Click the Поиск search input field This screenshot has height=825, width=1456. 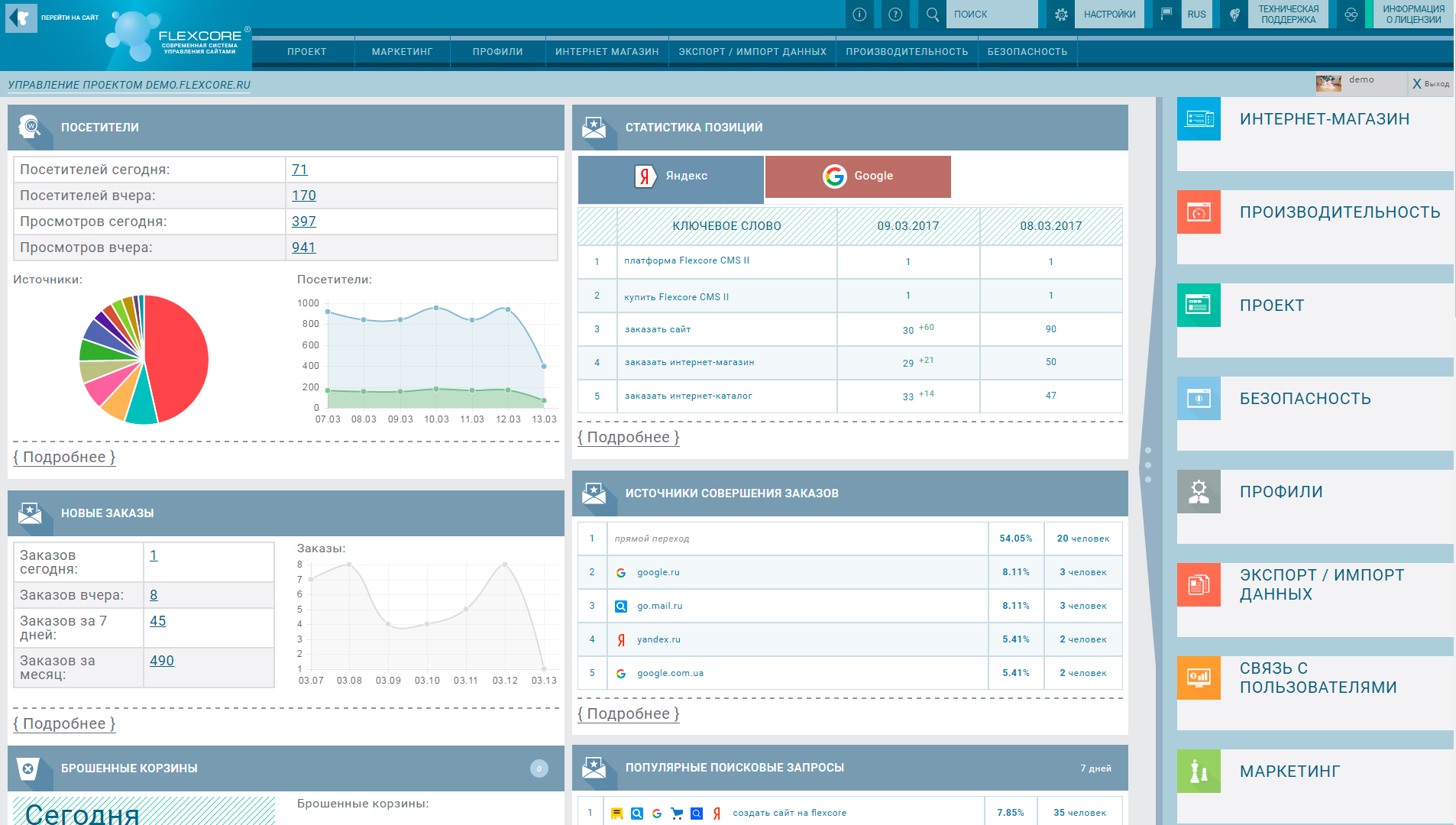coord(992,15)
